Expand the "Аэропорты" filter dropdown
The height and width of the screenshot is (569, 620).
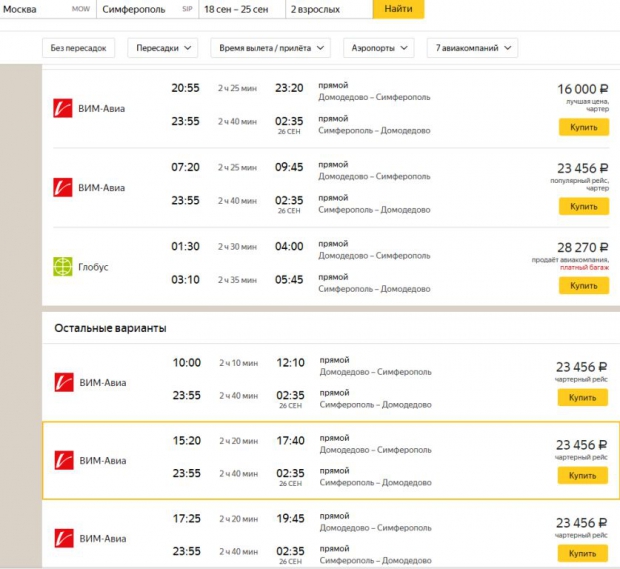(x=379, y=48)
